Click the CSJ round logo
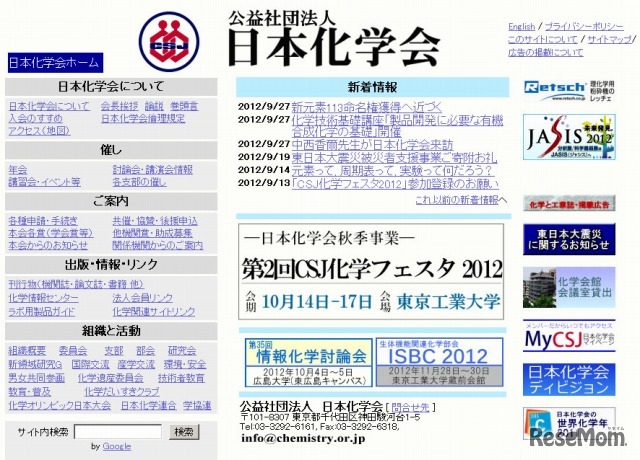The image size is (640, 460). click(169, 42)
